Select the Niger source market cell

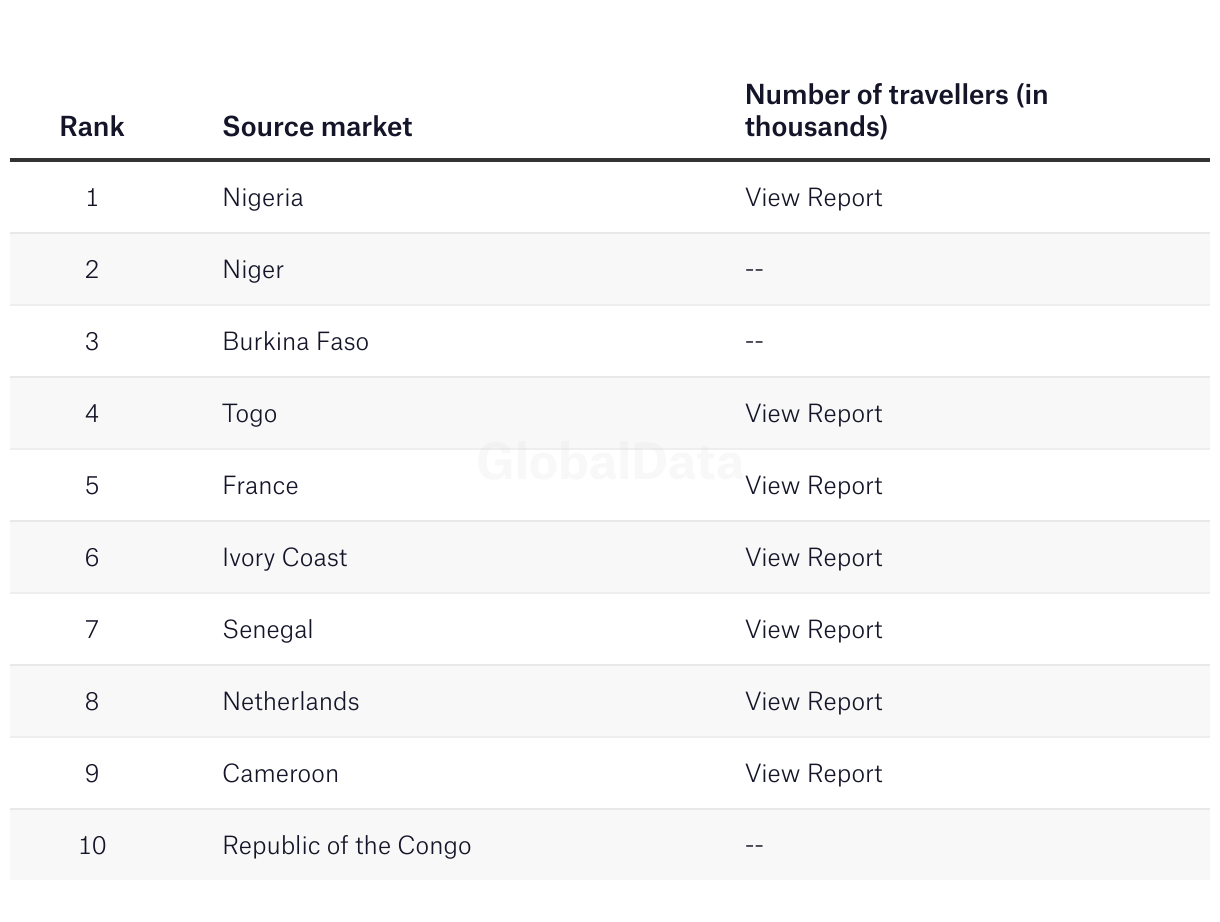click(x=253, y=270)
